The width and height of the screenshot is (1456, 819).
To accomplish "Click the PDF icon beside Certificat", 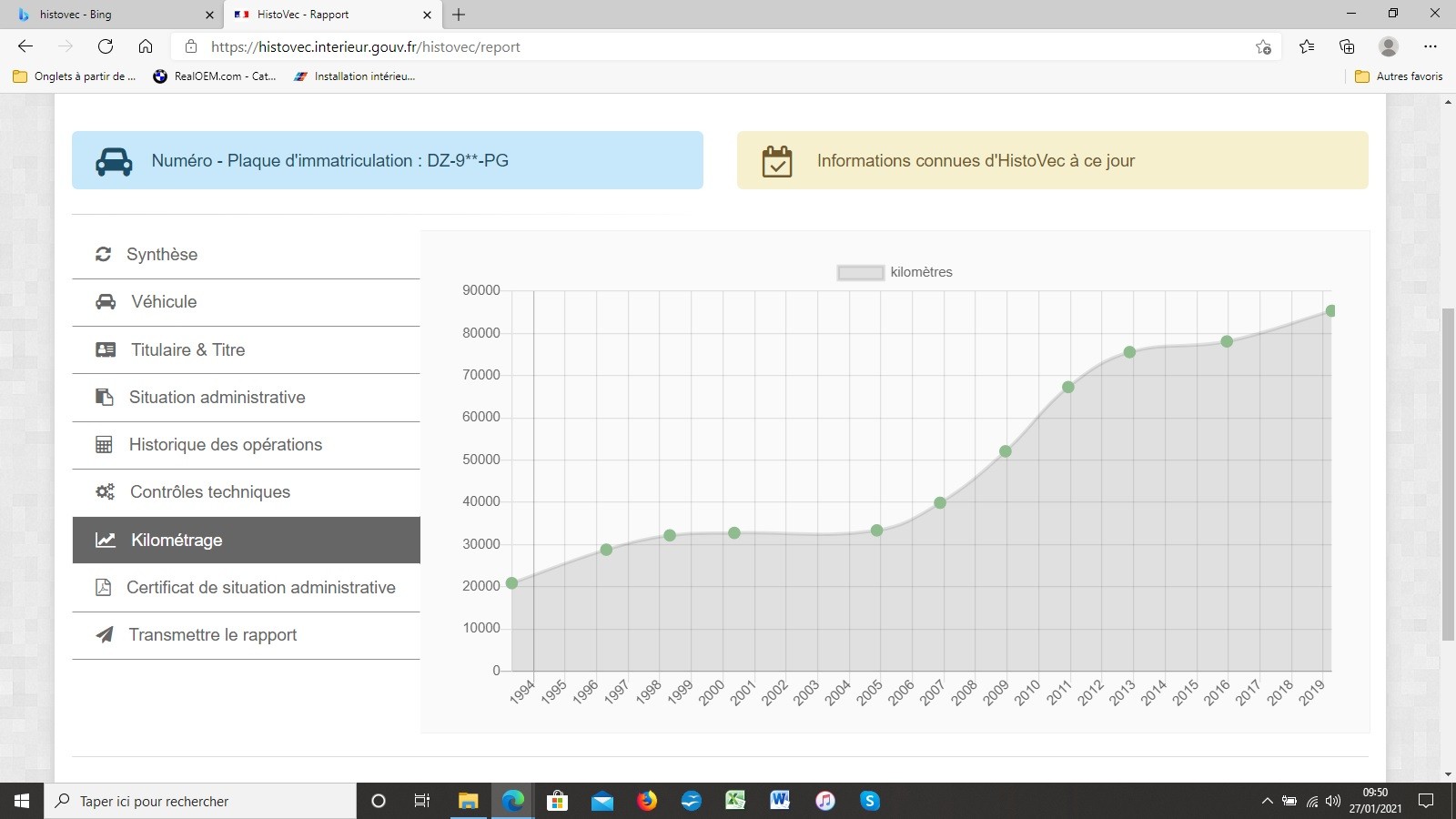I will [103, 588].
